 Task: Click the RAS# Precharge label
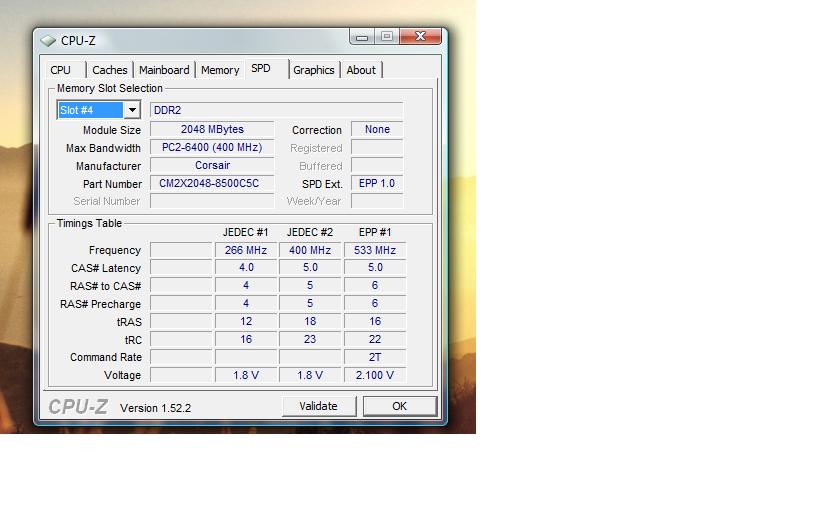point(100,304)
